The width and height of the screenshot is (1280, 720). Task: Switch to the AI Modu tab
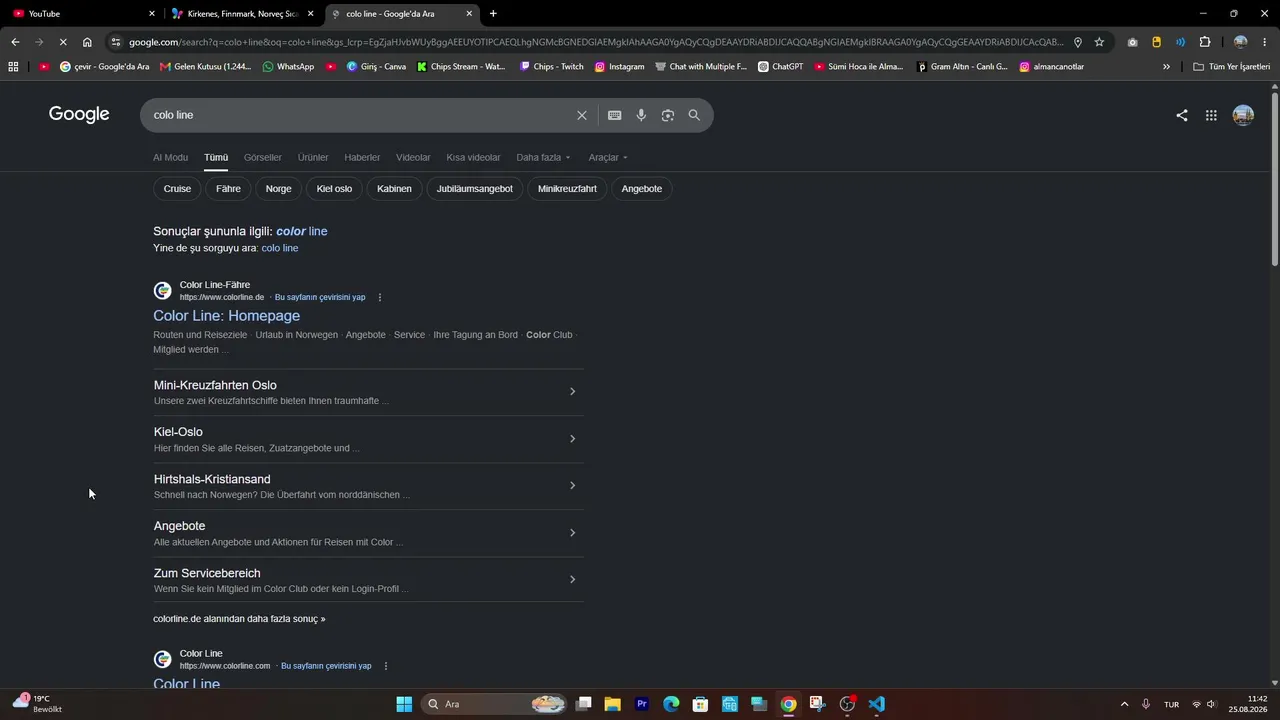(170, 157)
